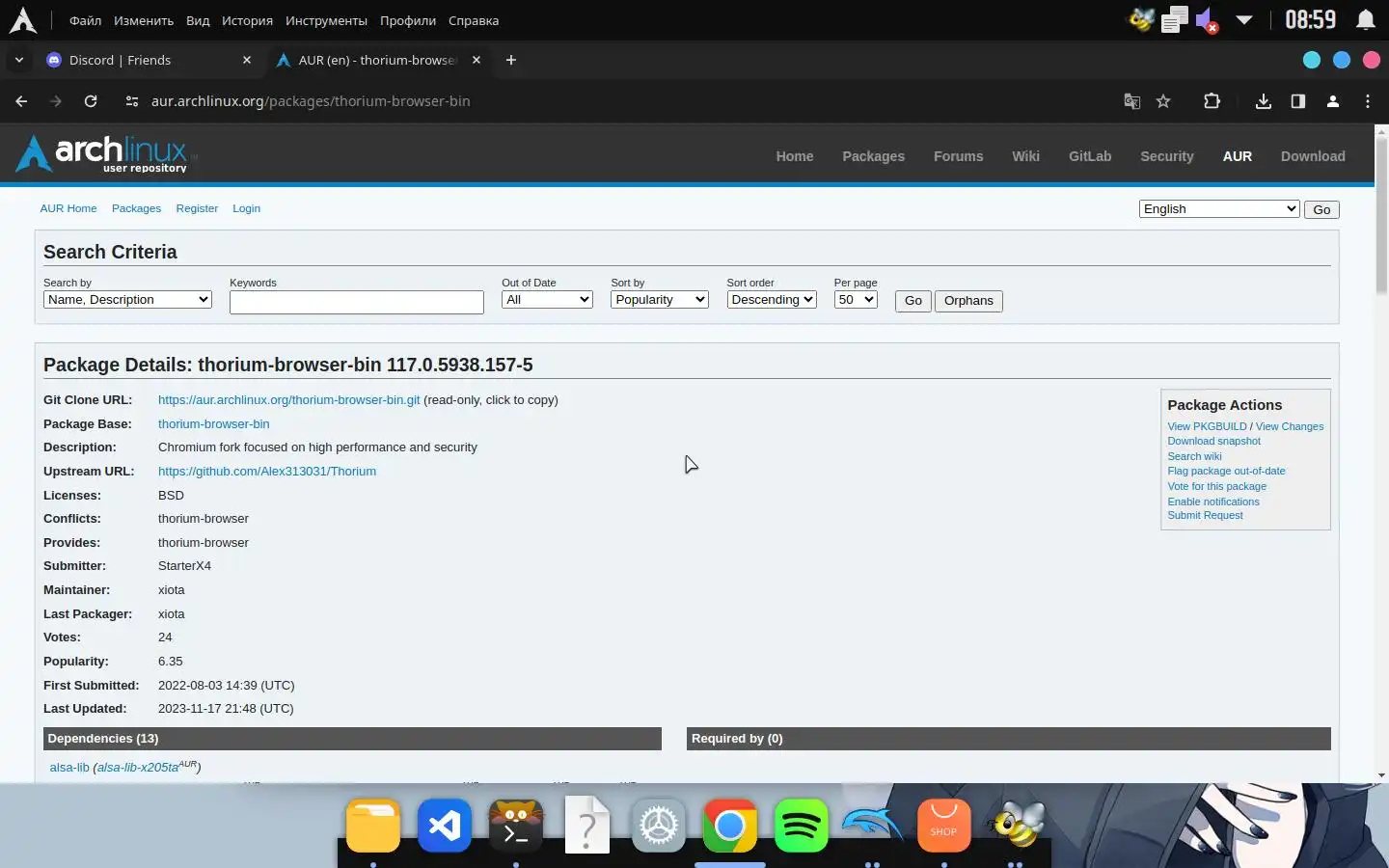1389x868 pixels.
Task: Click Download snapshot link
Action: [1213, 441]
